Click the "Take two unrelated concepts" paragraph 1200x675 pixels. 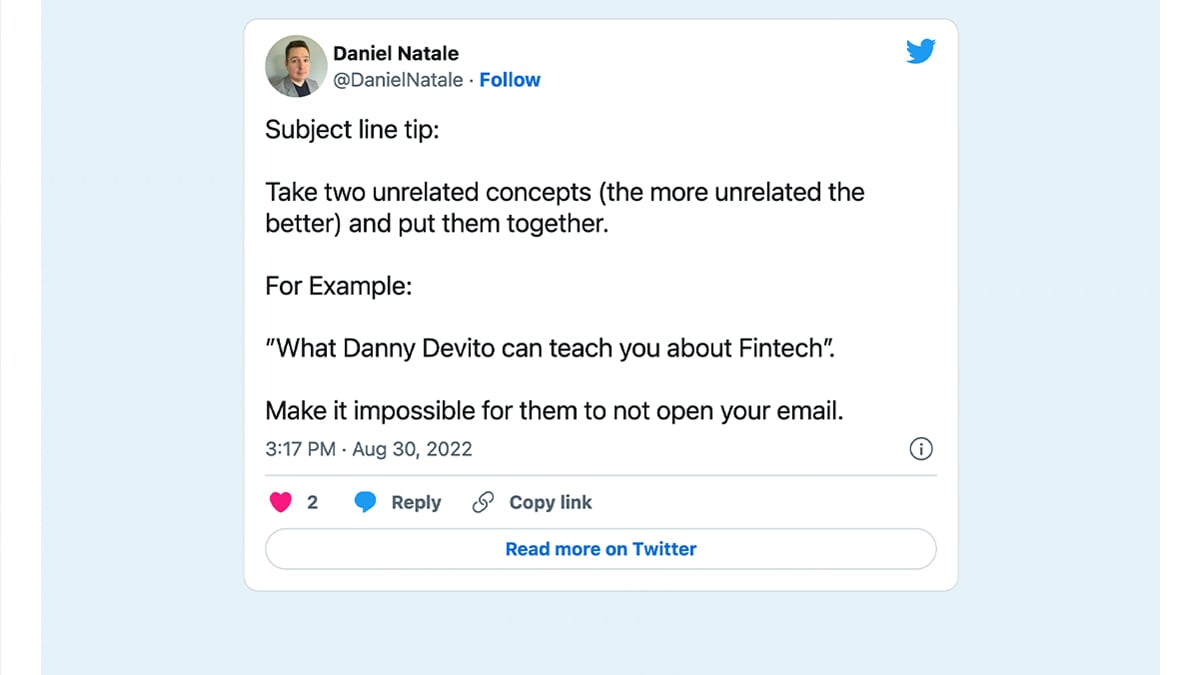565,208
